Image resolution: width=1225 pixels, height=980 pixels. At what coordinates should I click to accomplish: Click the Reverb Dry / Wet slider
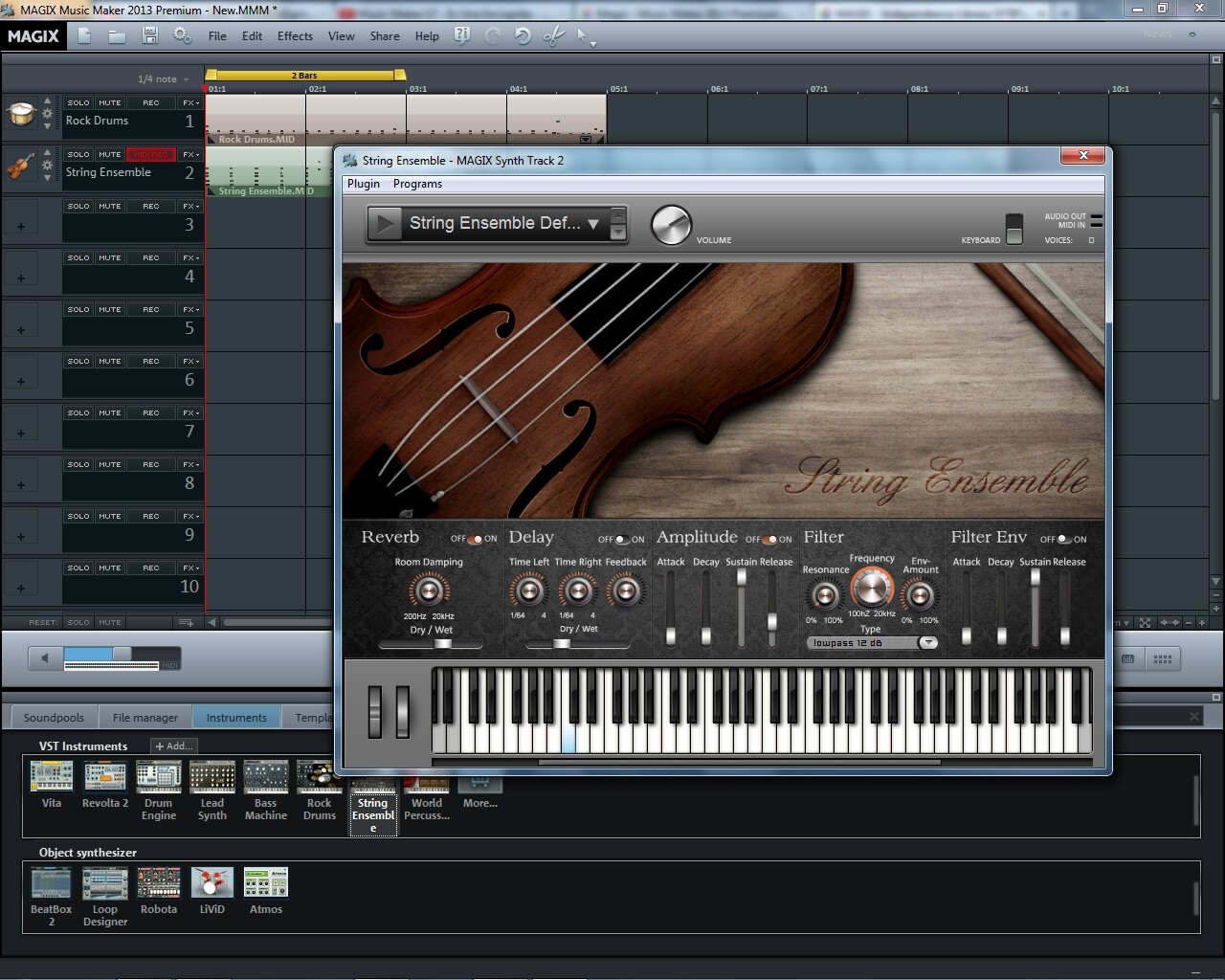430,644
